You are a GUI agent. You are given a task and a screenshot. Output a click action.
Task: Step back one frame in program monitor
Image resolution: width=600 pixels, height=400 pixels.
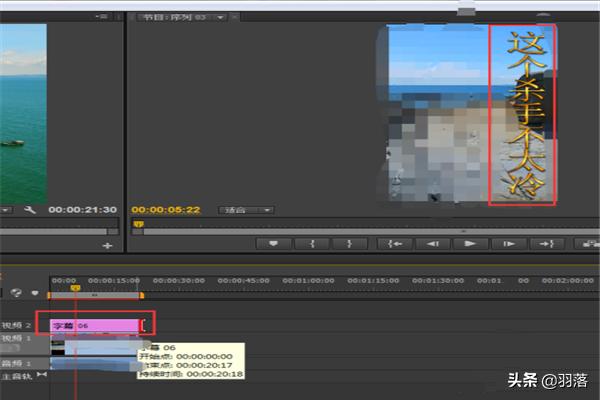(x=432, y=243)
